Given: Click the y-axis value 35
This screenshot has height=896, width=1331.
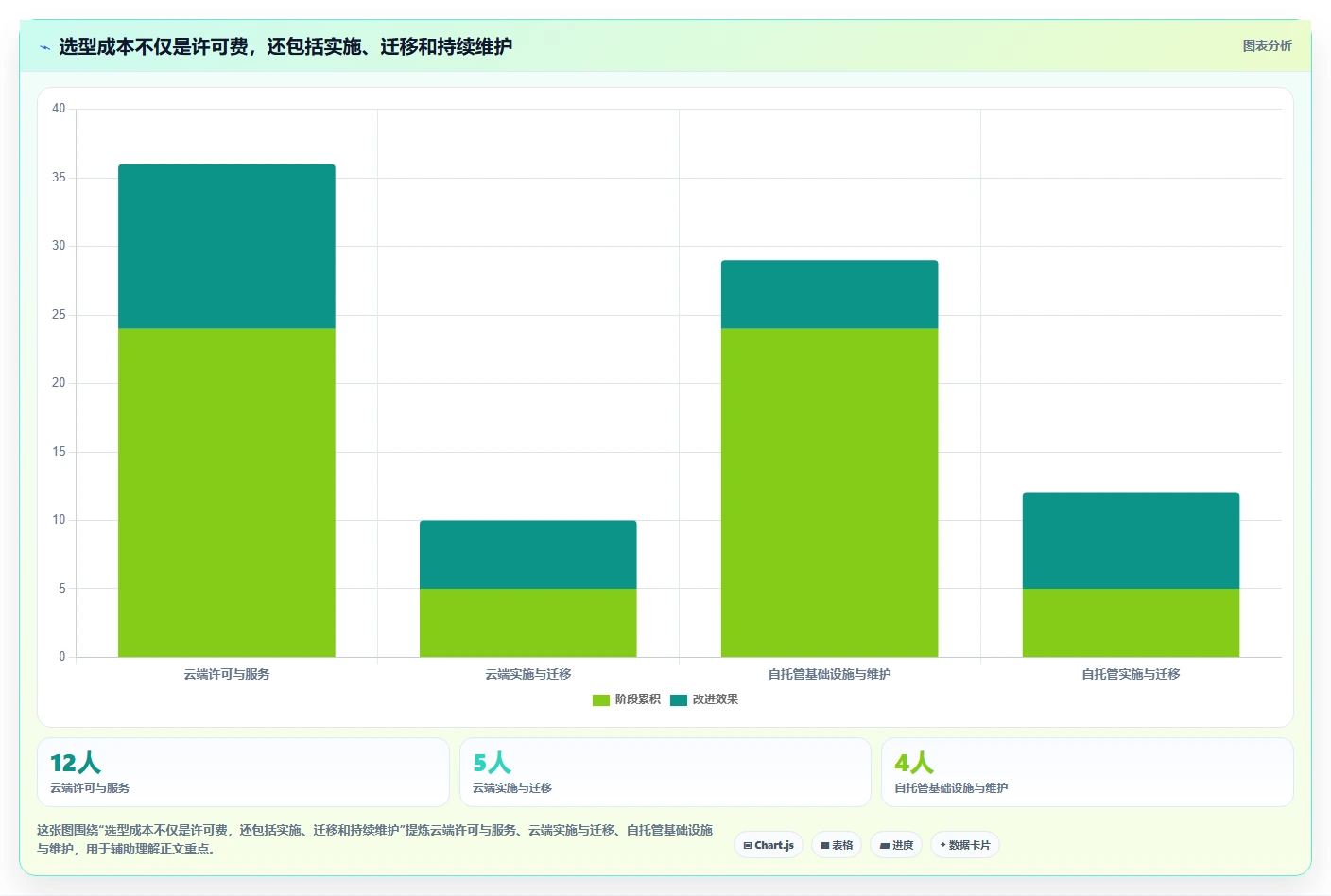Looking at the screenshot, I should coord(59,178).
